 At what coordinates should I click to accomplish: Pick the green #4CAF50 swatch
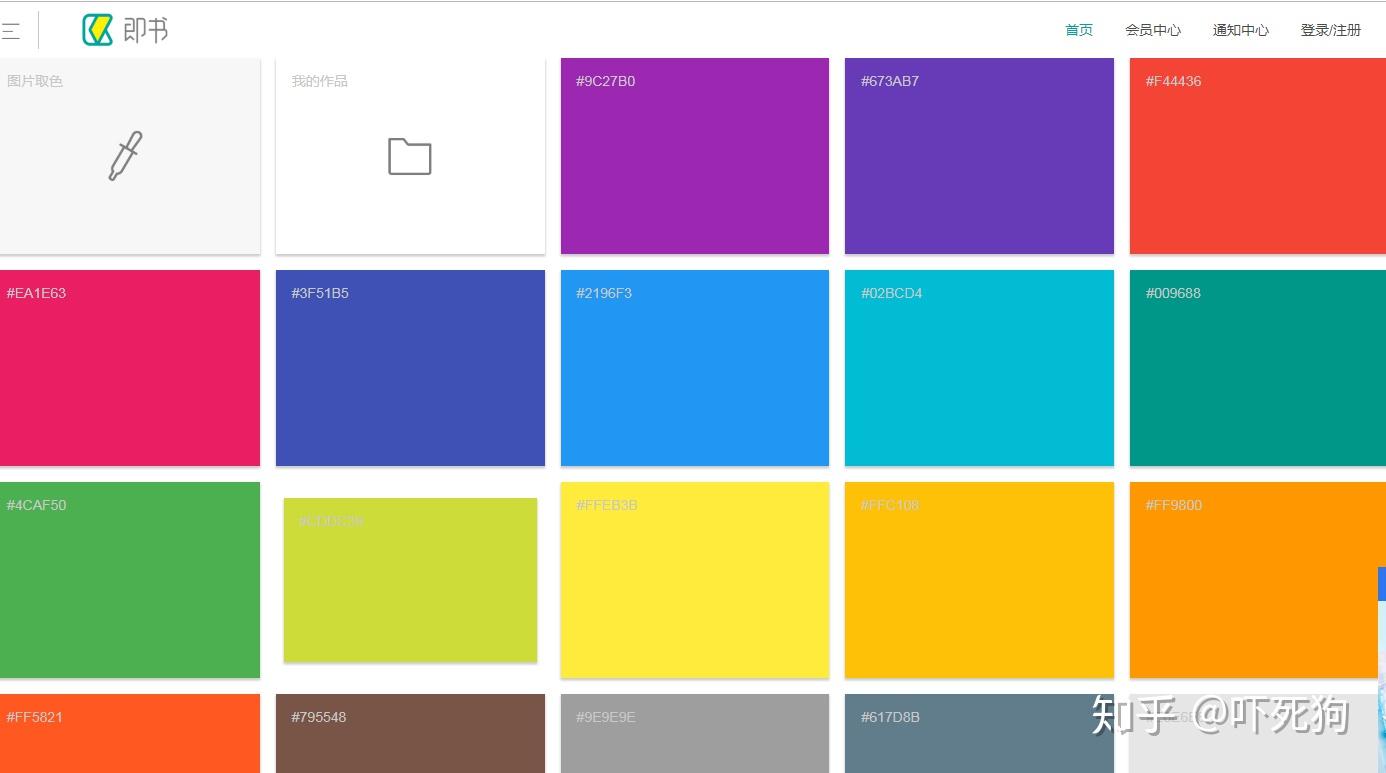click(130, 580)
